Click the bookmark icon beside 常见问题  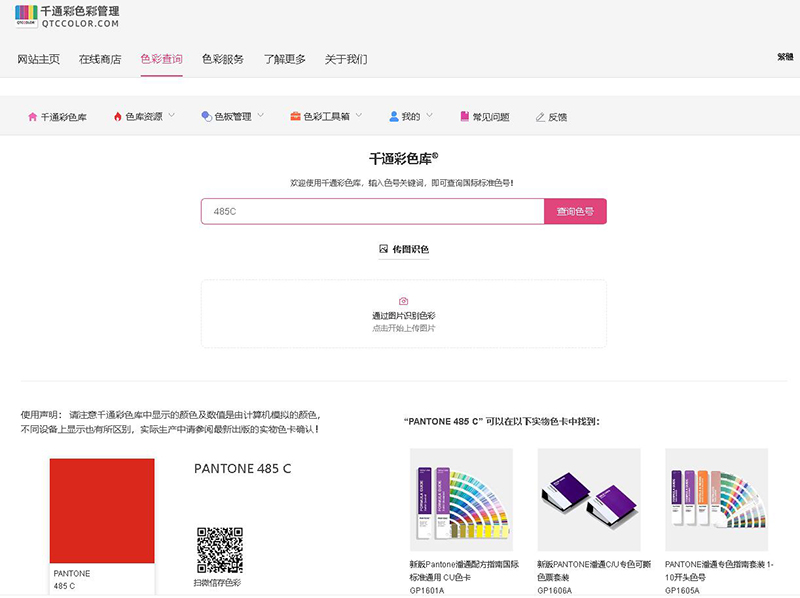point(464,117)
